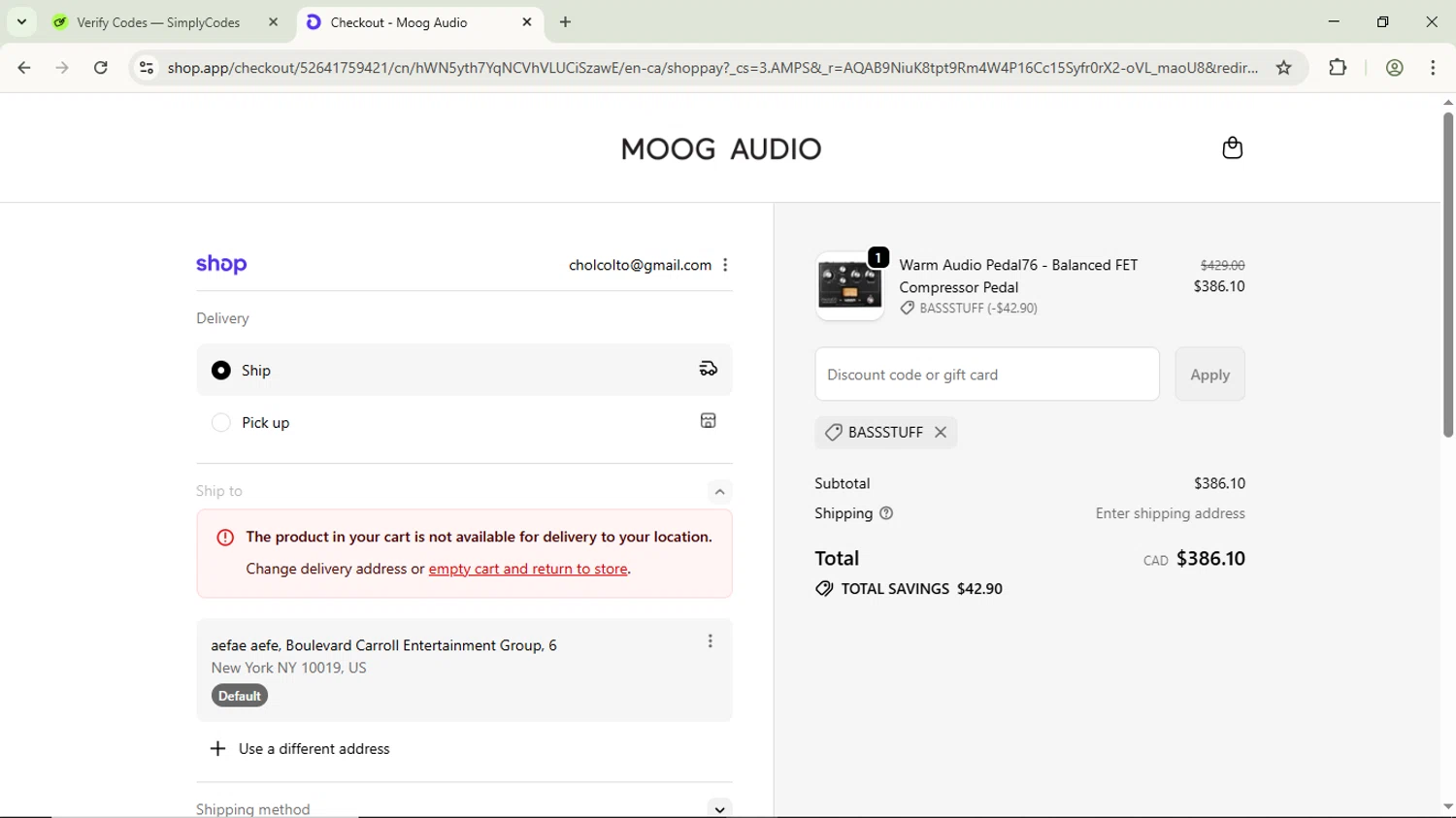Image resolution: width=1456 pixels, height=818 pixels.
Task: Click the plus icon for different address
Action: tap(218, 748)
